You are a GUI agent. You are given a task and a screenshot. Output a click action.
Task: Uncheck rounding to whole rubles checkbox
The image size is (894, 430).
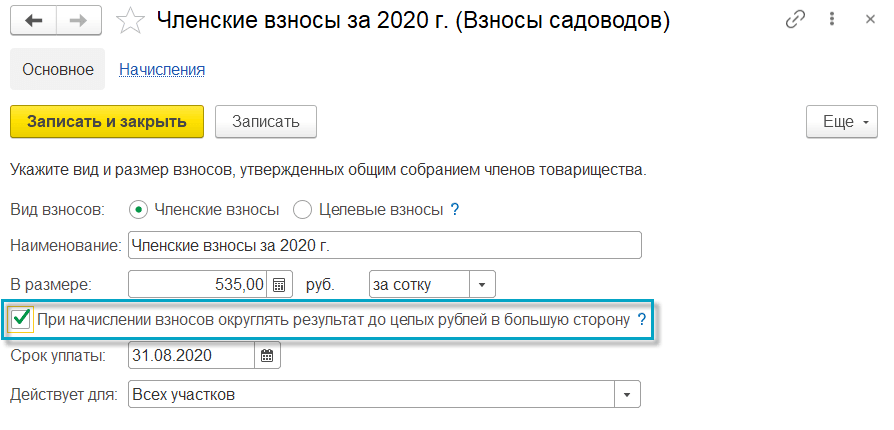click(21, 320)
